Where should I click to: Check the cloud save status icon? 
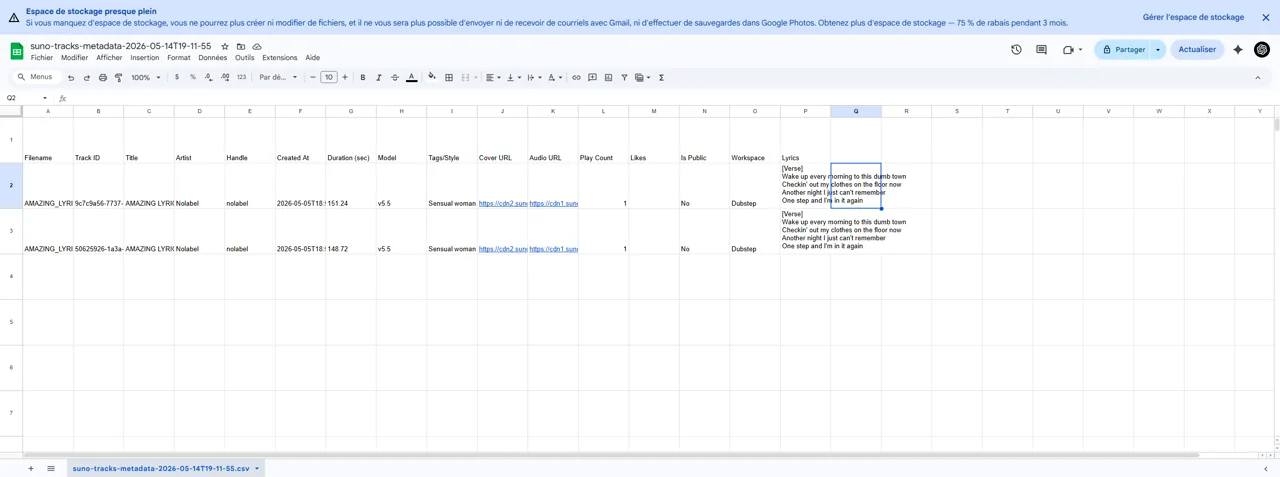coord(257,46)
